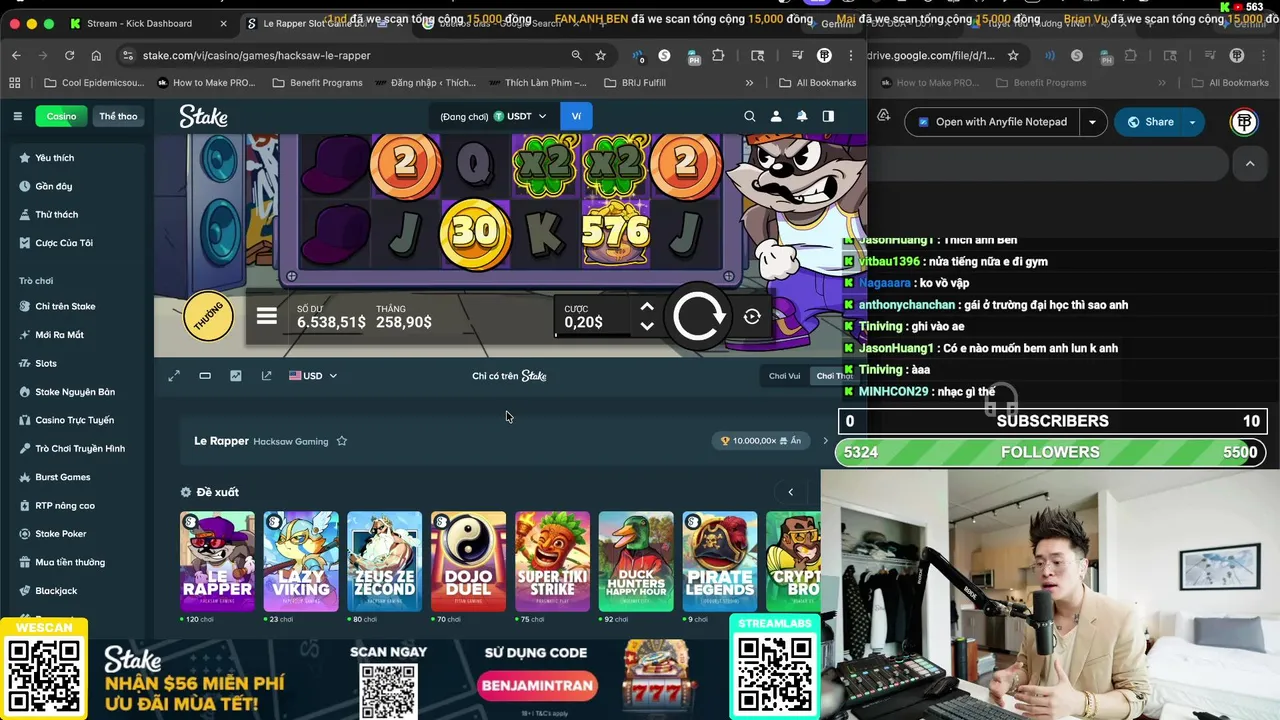Select Chơi Vui fun play mode
The width and height of the screenshot is (1280, 720).
coord(784,376)
